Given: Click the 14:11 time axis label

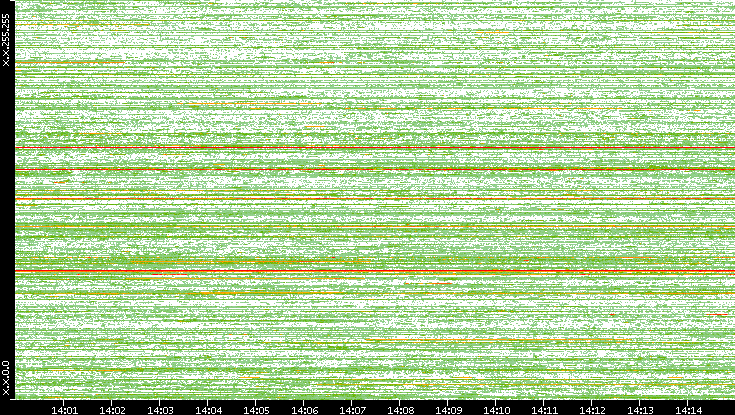Looking at the screenshot, I should [x=544, y=411].
